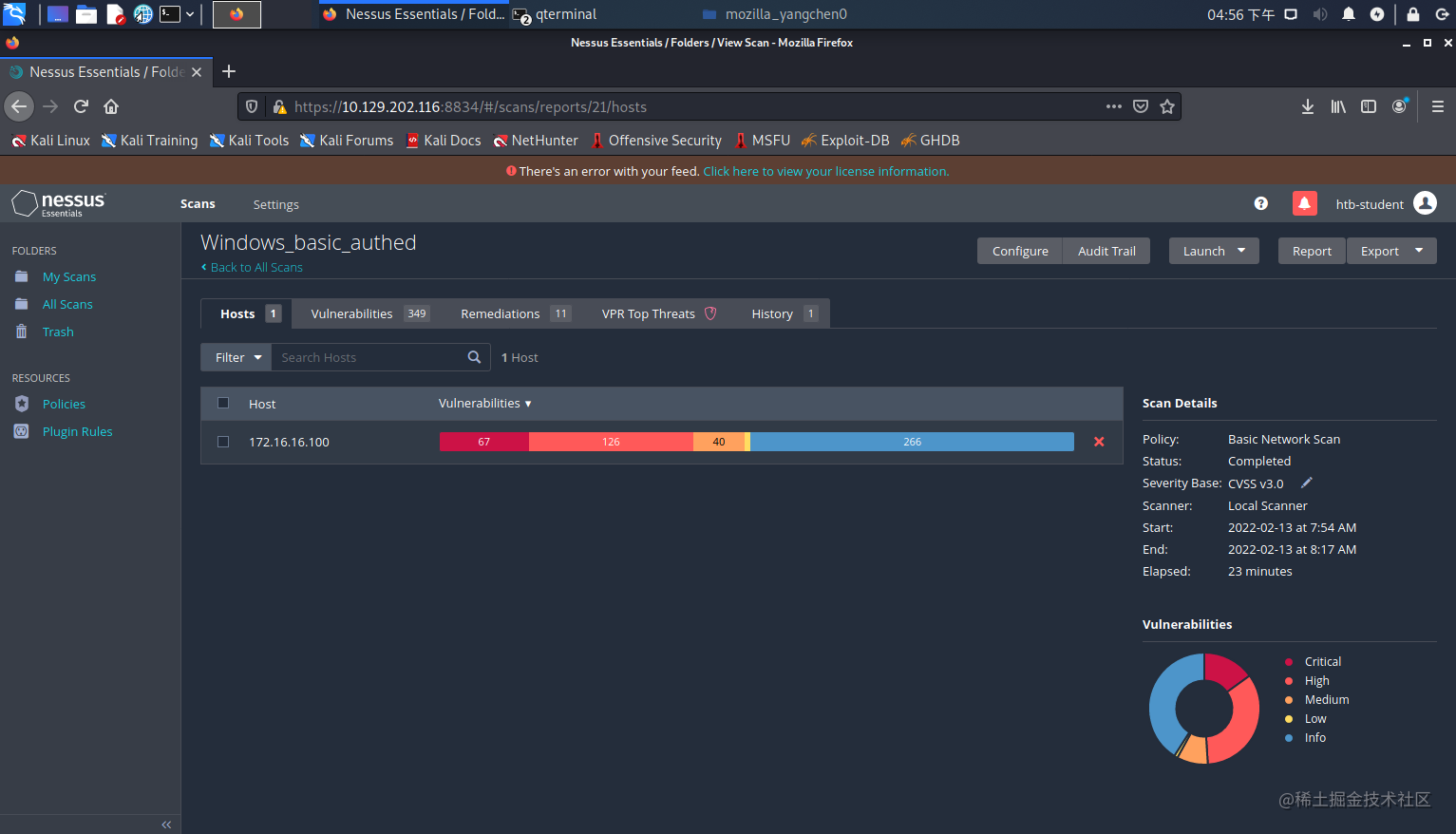Launch the web browser globe icon
This screenshot has height=834, width=1456.
tap(142, 14)
